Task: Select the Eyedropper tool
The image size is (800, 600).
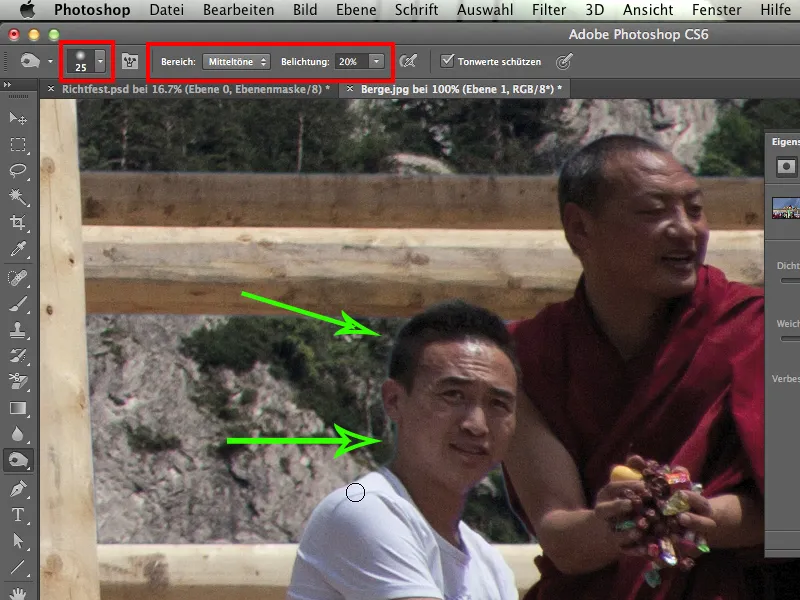Action: (x=18, y=249)
